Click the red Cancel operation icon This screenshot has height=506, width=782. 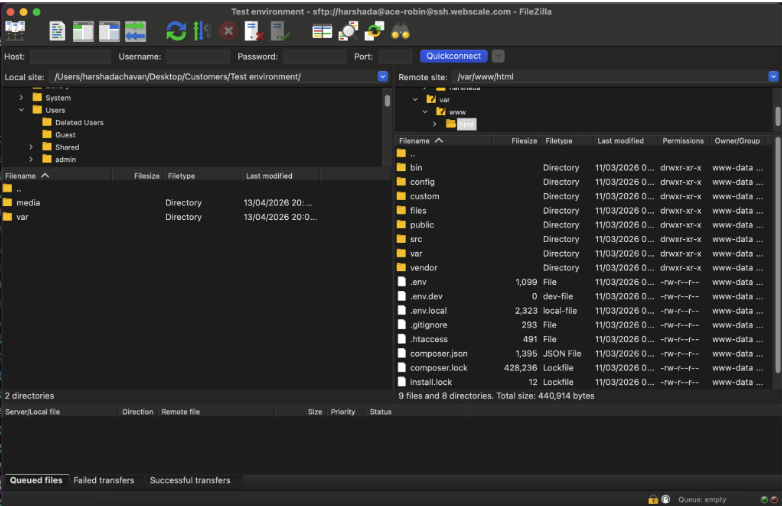click(228, 31)
